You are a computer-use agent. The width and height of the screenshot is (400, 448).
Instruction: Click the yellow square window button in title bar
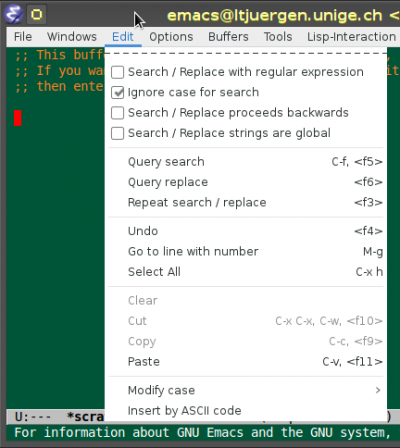37,14
